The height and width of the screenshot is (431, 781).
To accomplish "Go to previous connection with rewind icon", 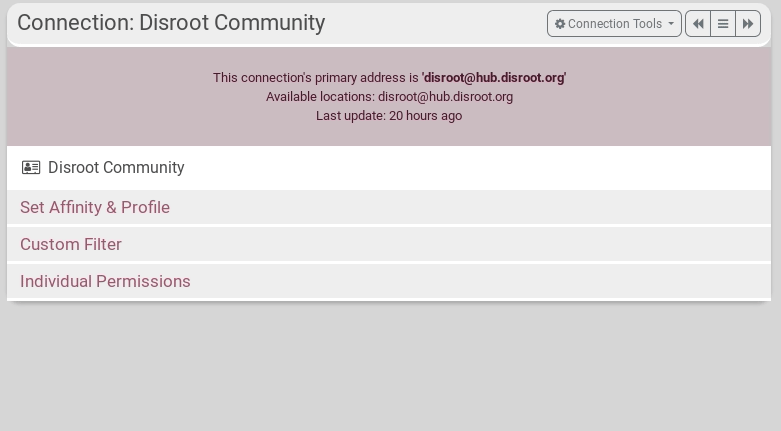I will tap(698, 24).
